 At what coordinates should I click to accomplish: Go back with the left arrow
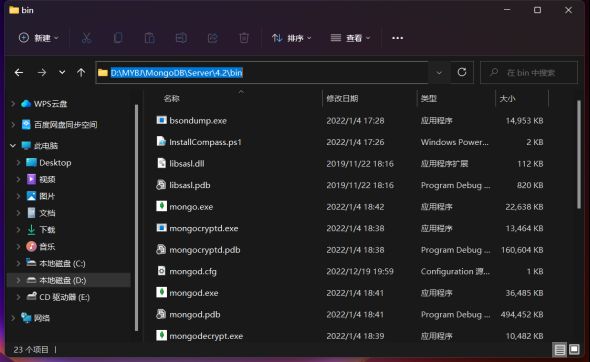coord(19,72)
